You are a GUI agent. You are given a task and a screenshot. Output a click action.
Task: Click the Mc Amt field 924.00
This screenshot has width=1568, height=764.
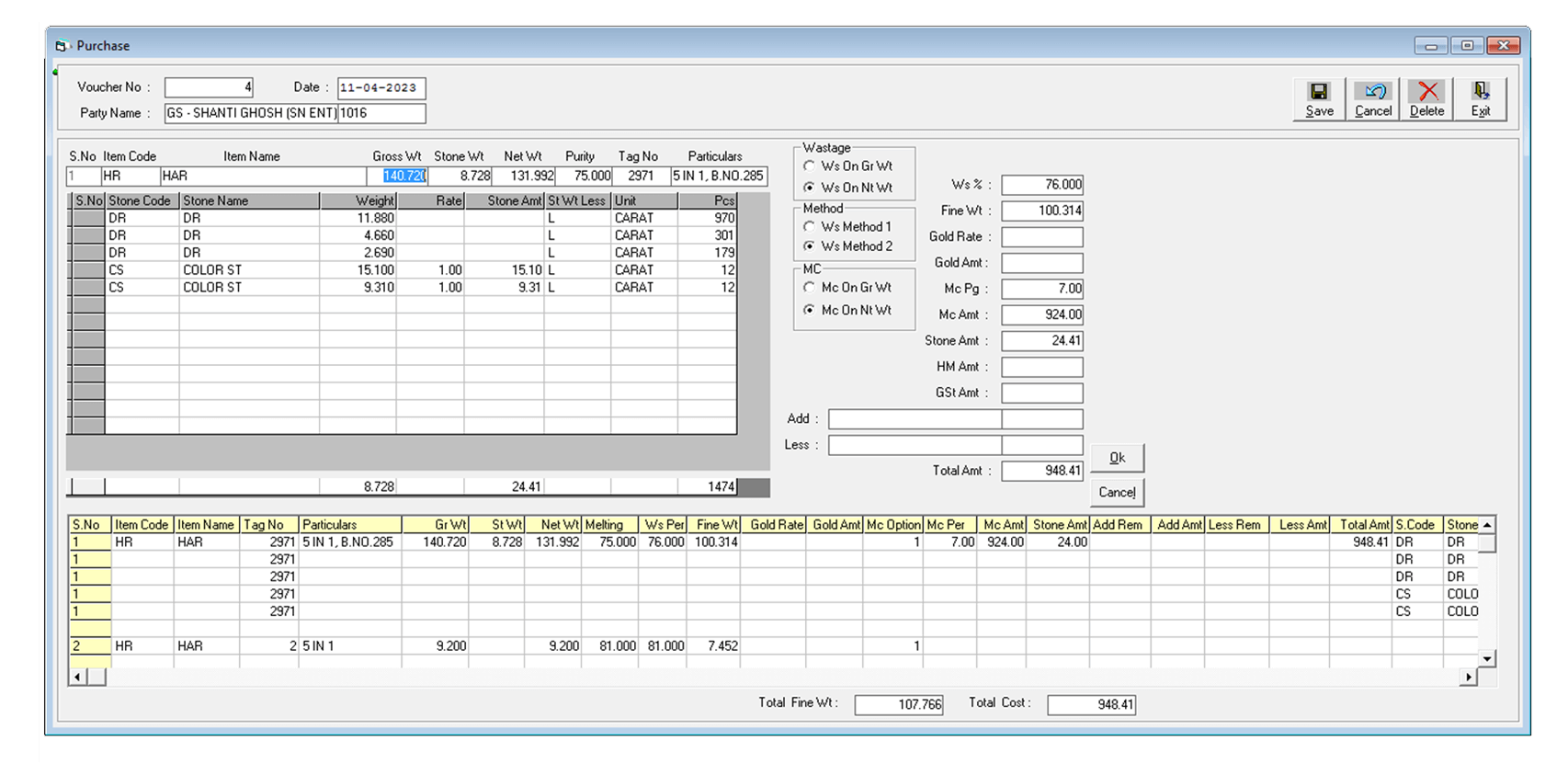1042,314
